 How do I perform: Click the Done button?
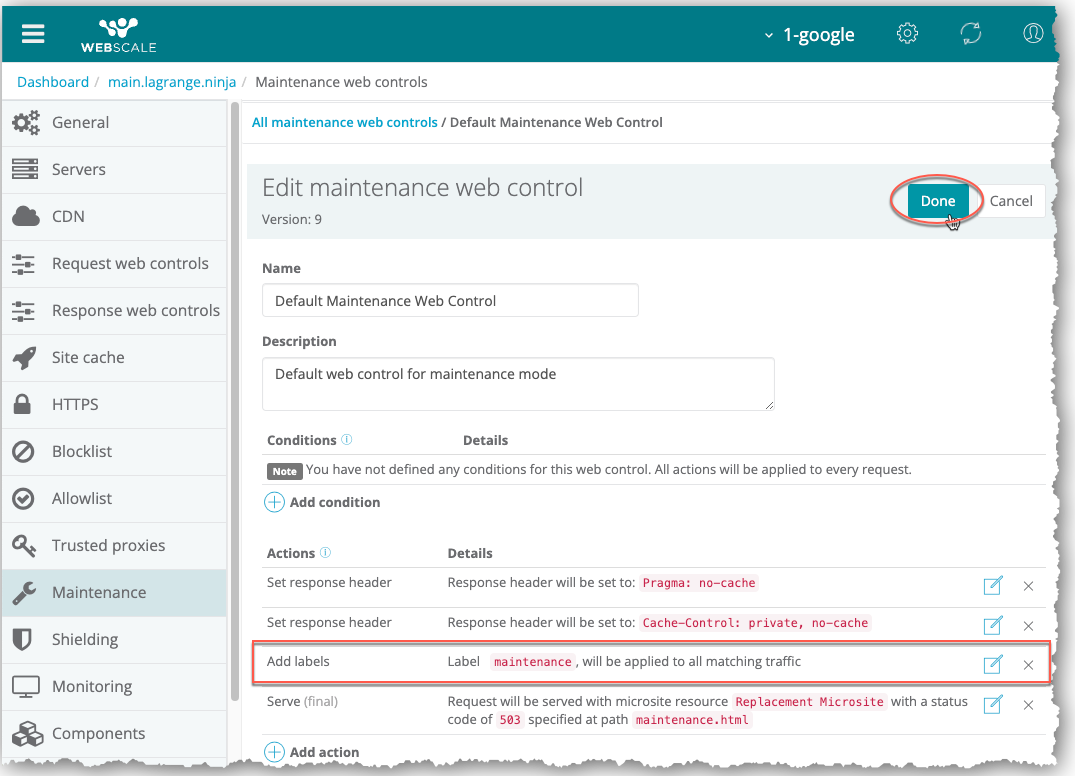tap(937, 201)
